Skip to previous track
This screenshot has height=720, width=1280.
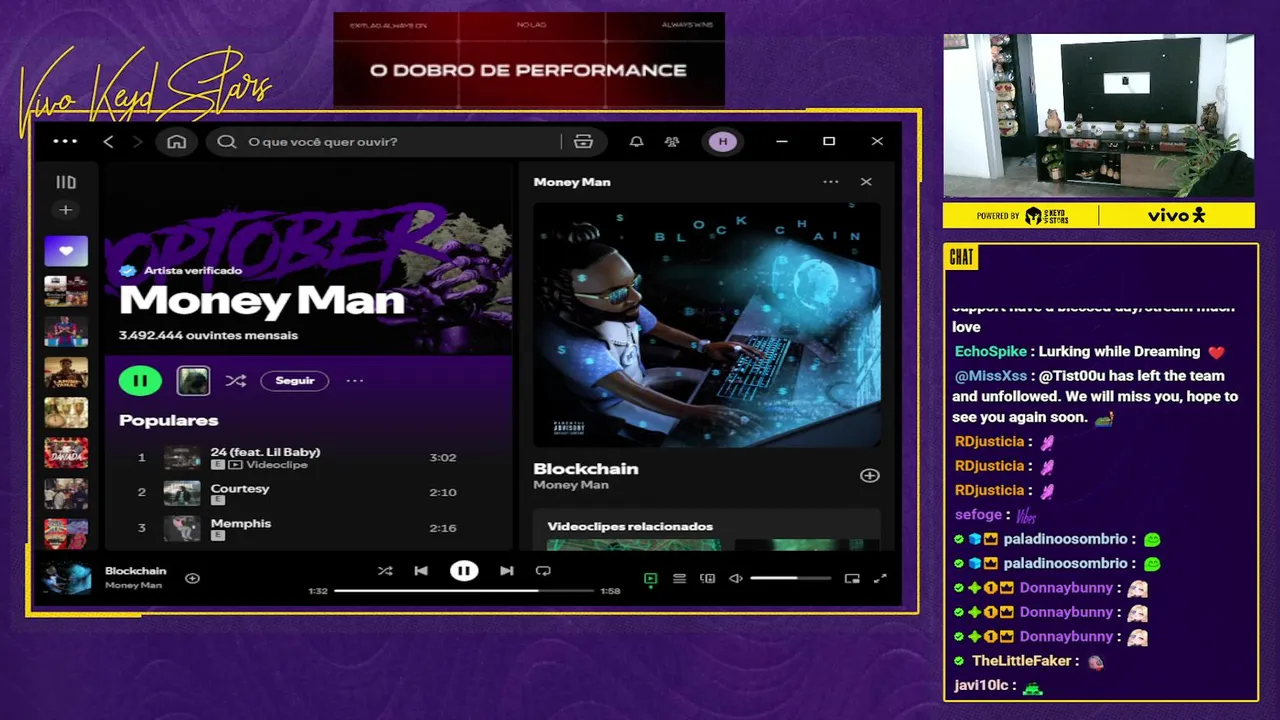point(421,571)
